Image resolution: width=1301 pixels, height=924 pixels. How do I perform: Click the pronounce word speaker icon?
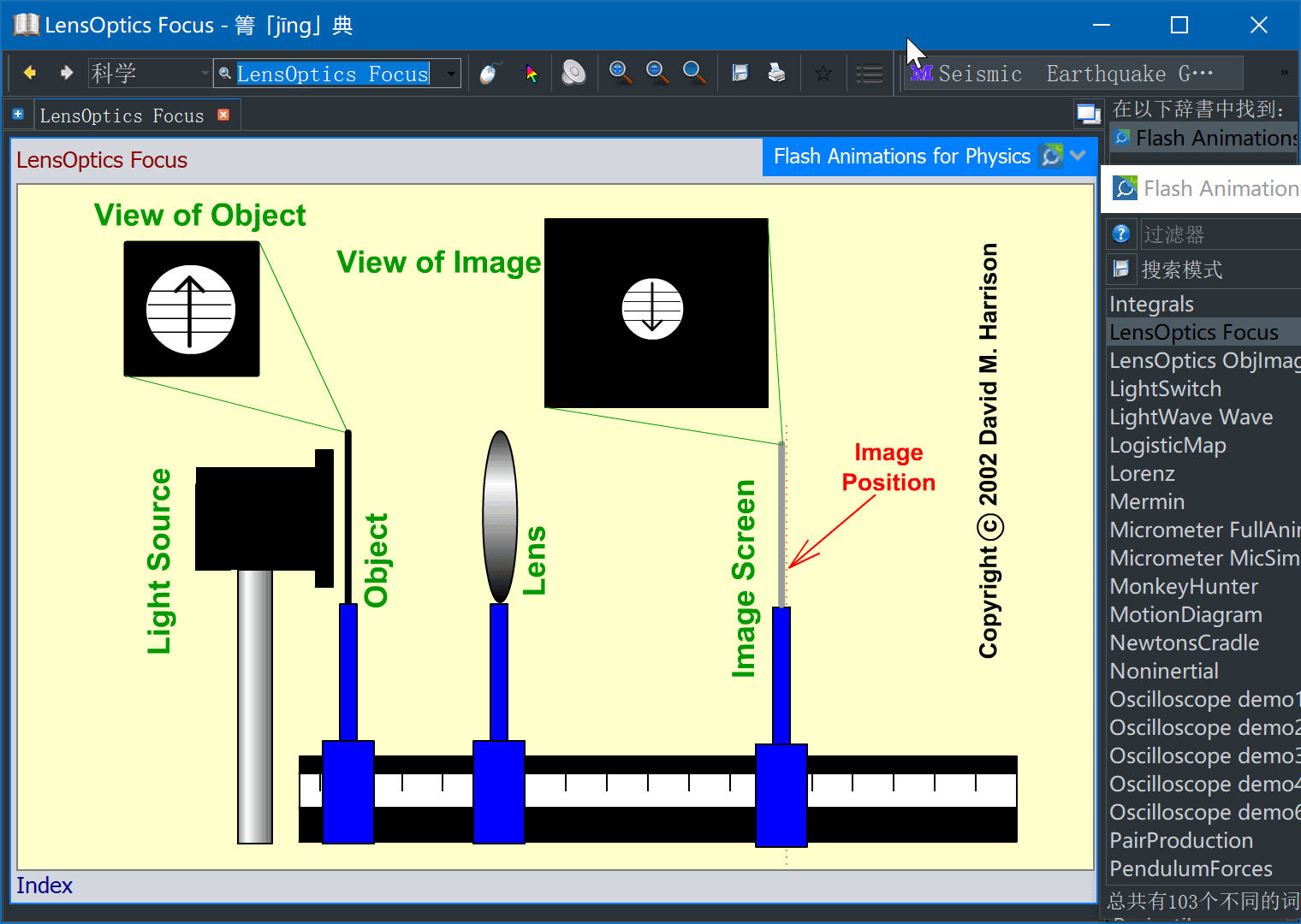[x=573, y=74]
